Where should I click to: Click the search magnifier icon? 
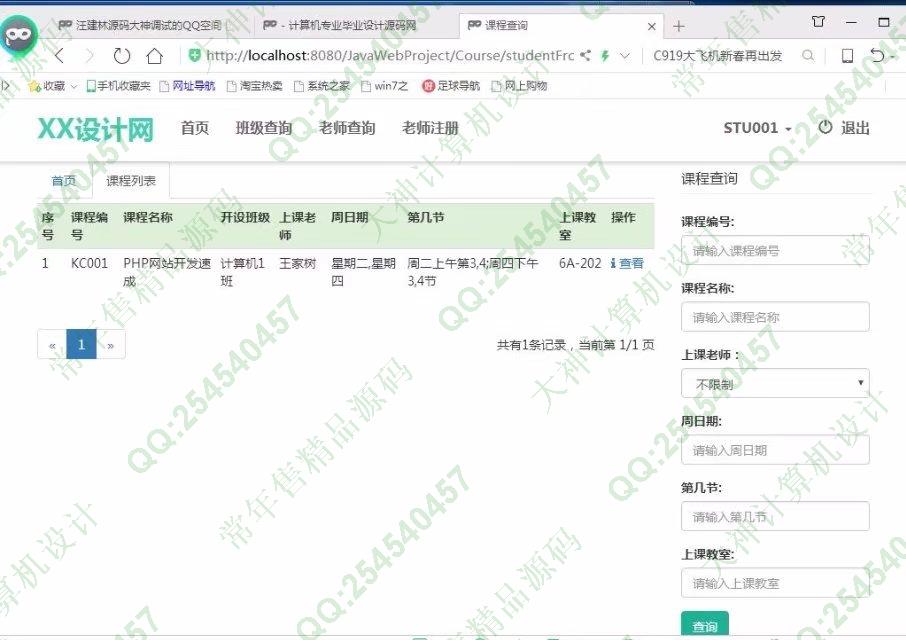808,55
